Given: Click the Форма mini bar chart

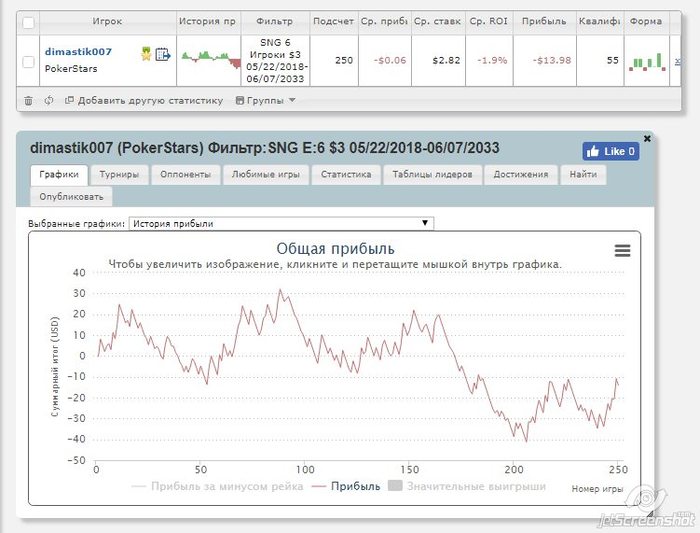Looking at the screenshot, I should point(647,62).
